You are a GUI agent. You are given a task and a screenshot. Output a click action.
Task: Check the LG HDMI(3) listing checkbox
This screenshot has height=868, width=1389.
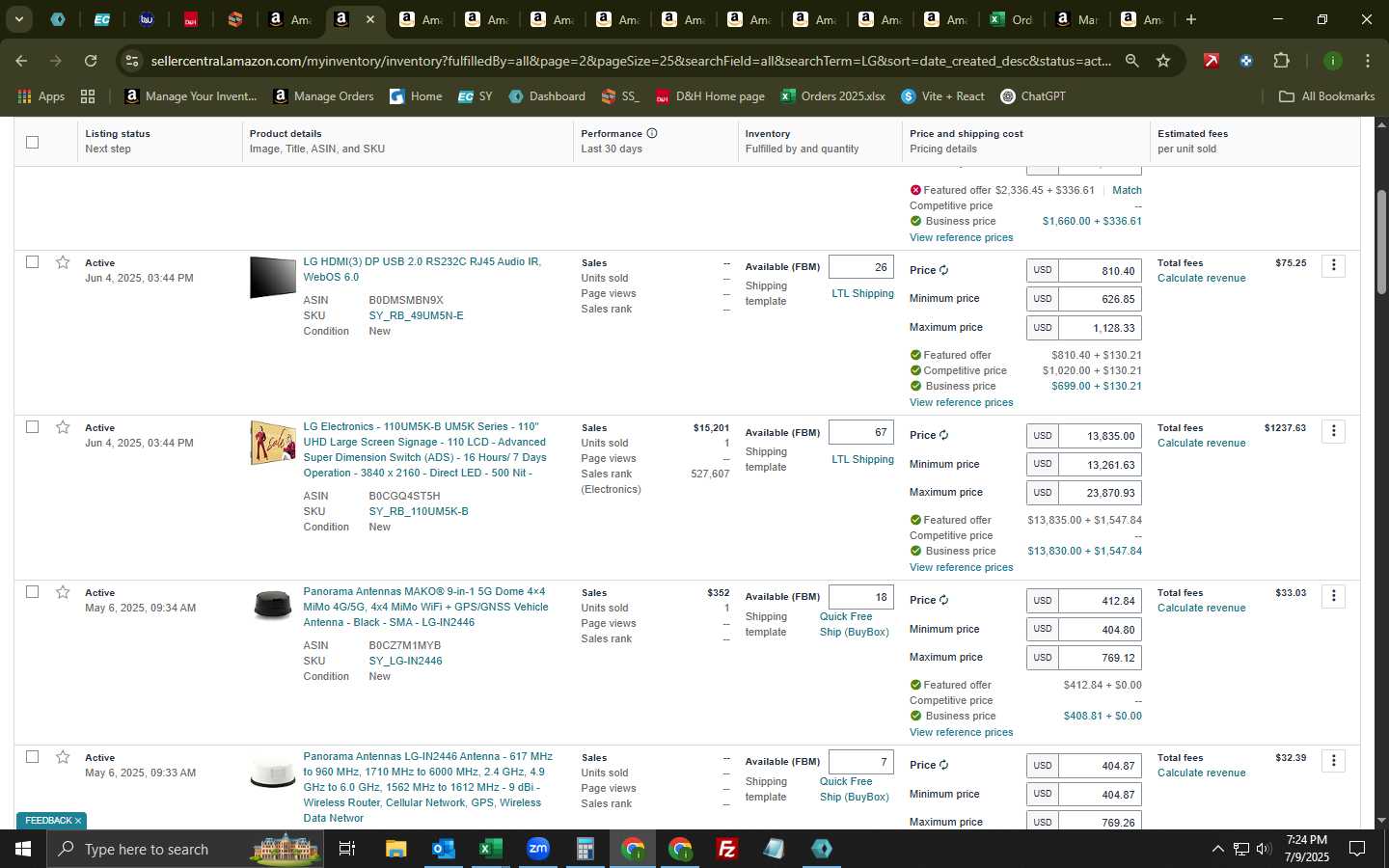point(32,262)
